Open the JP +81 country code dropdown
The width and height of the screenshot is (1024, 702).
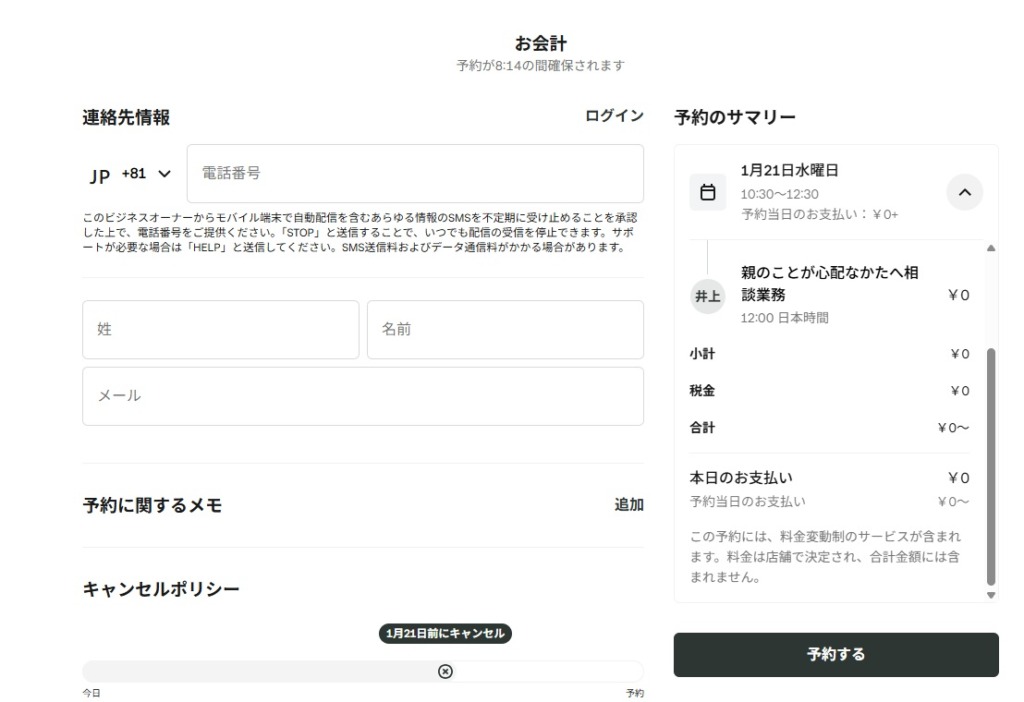coord(131,174)
